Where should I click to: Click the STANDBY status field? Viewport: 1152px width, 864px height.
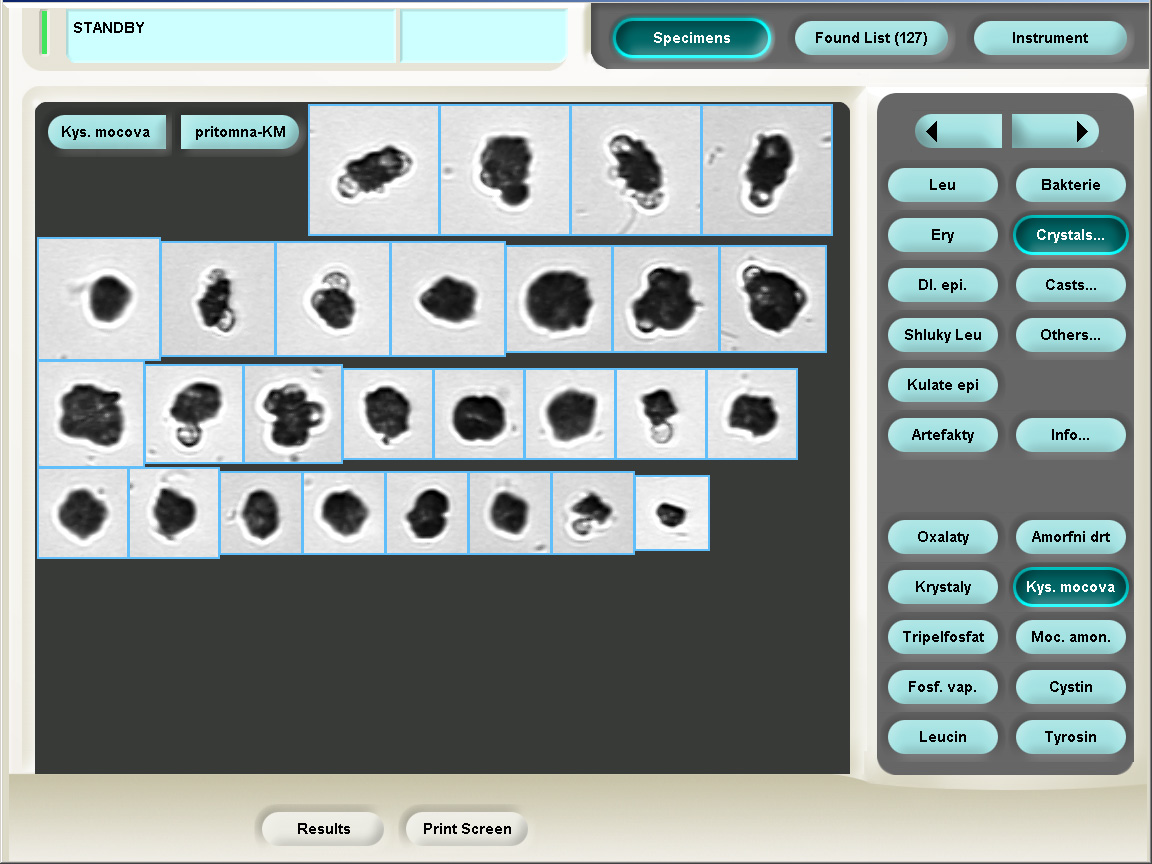pos(232,36)
